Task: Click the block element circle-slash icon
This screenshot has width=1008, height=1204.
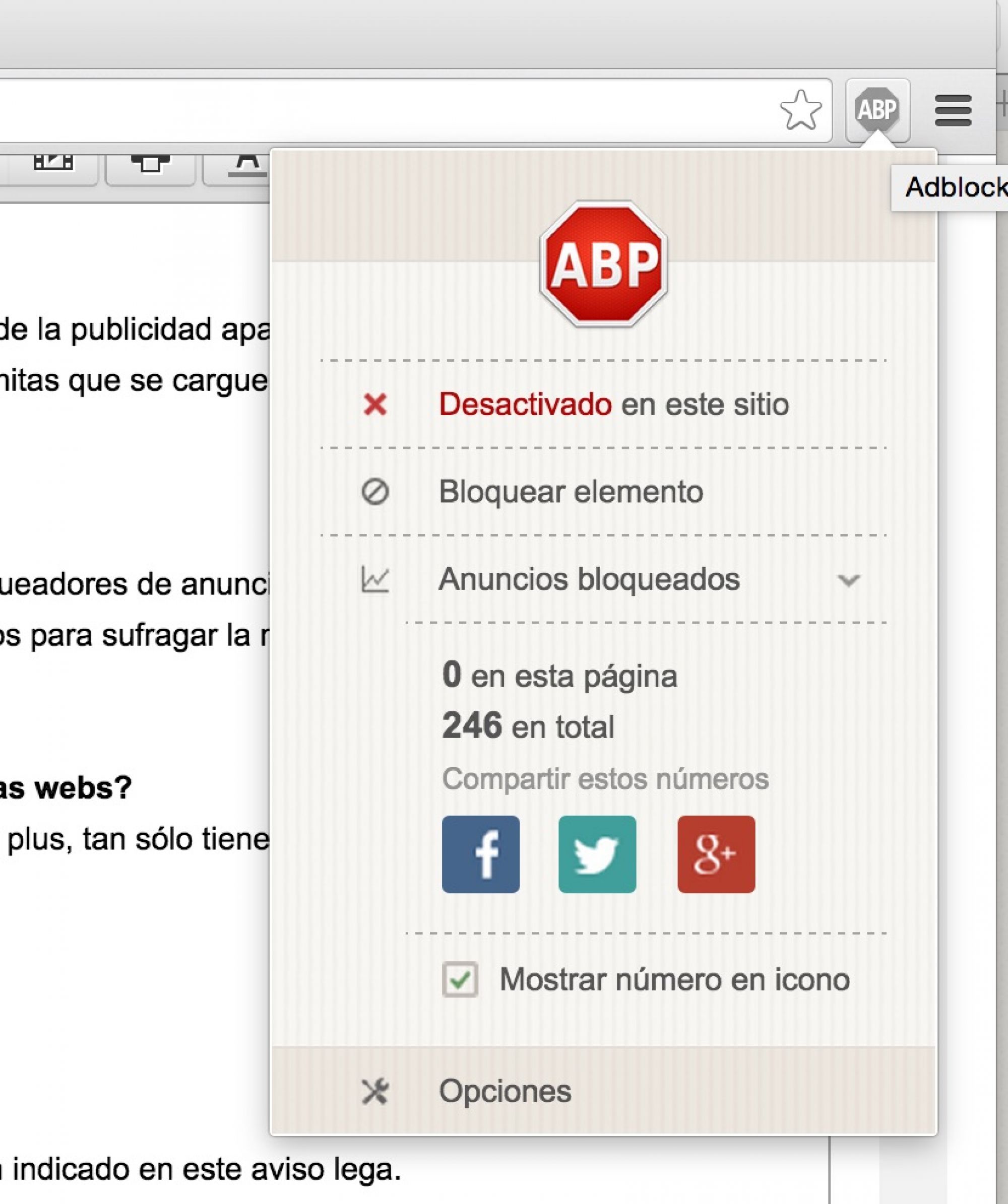Action: coord(375,492)
